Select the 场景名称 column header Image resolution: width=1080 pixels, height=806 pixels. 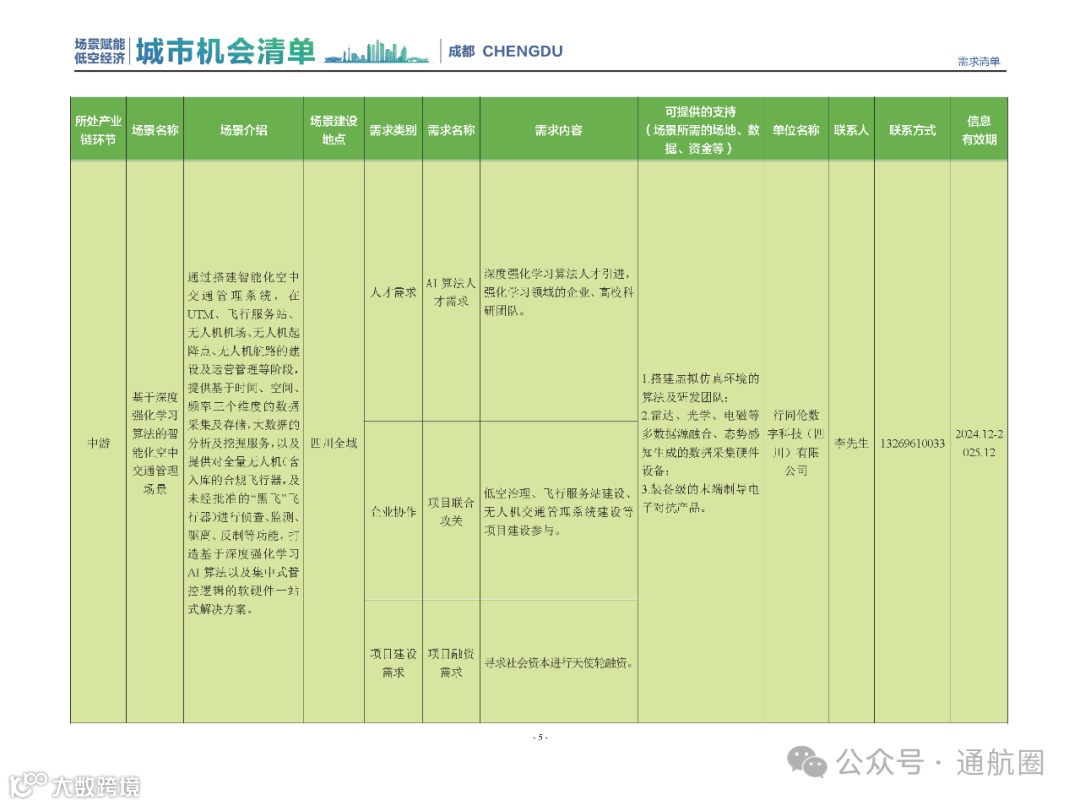[155, 130]
